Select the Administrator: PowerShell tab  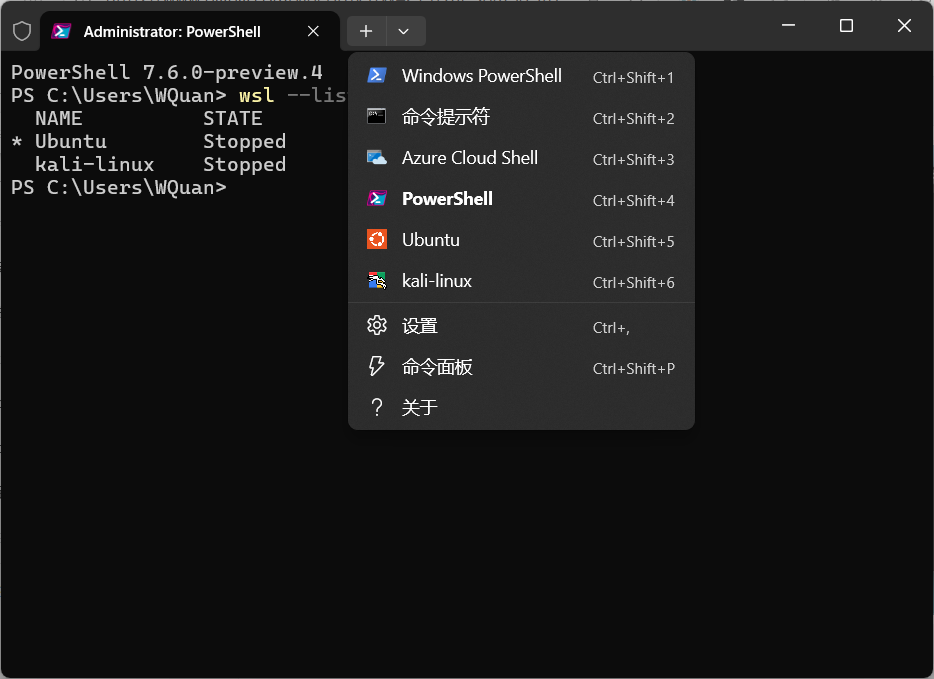coord(172,31)
